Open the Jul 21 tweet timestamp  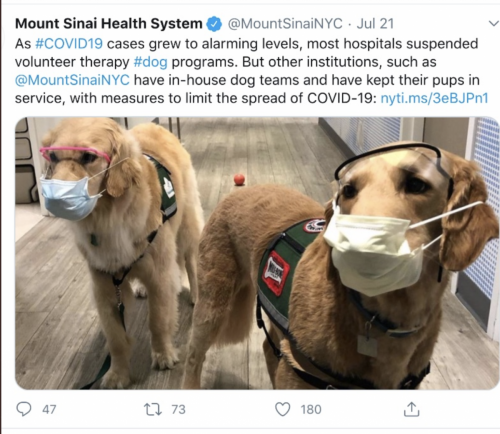(375, 24)
